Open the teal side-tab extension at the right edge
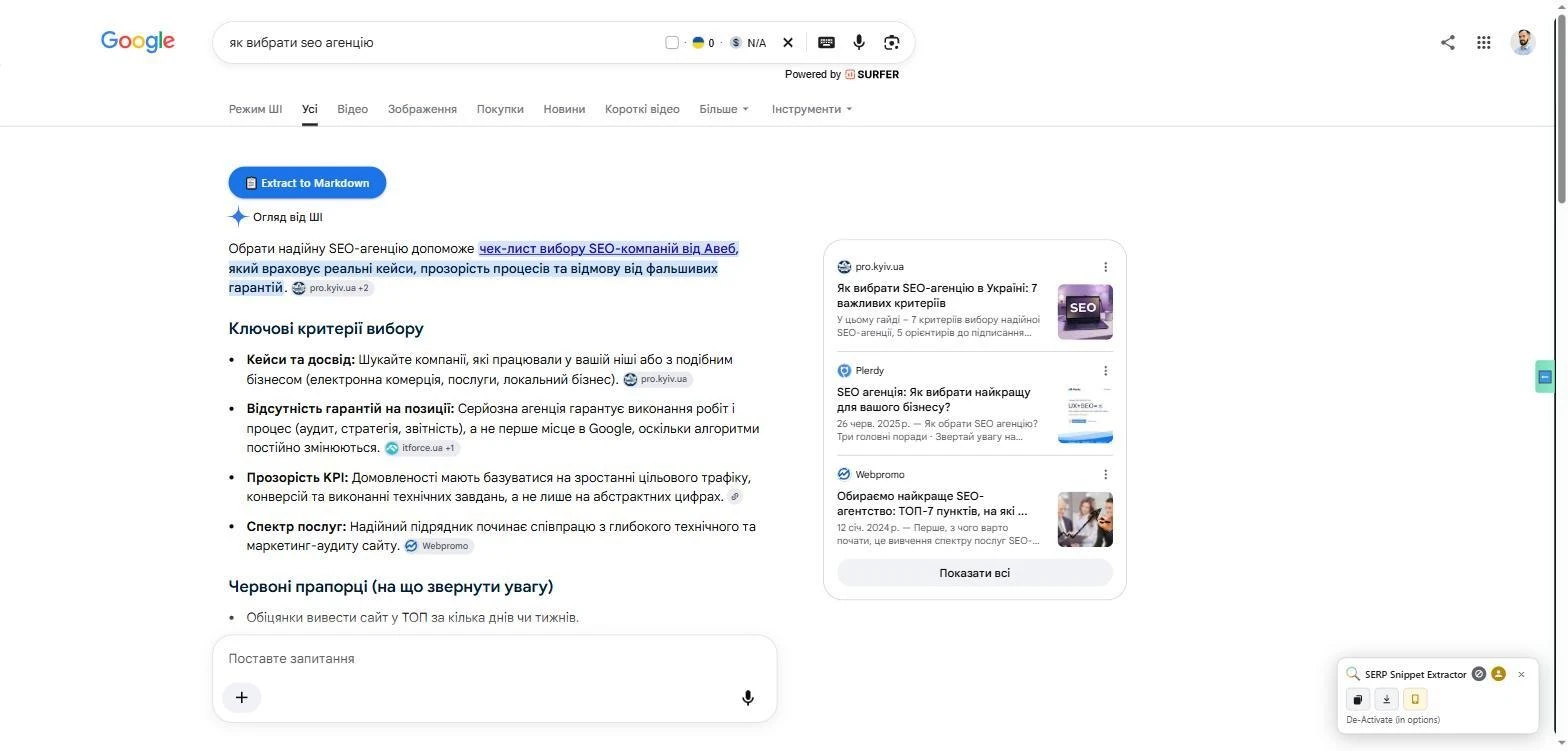1568x751 pixels. click(1545, 377)
